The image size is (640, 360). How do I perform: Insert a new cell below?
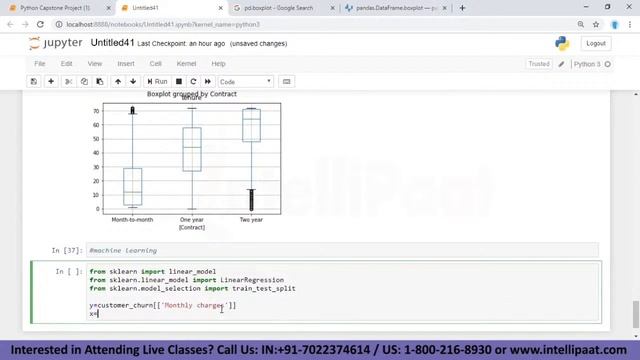[x=51, y=82]
